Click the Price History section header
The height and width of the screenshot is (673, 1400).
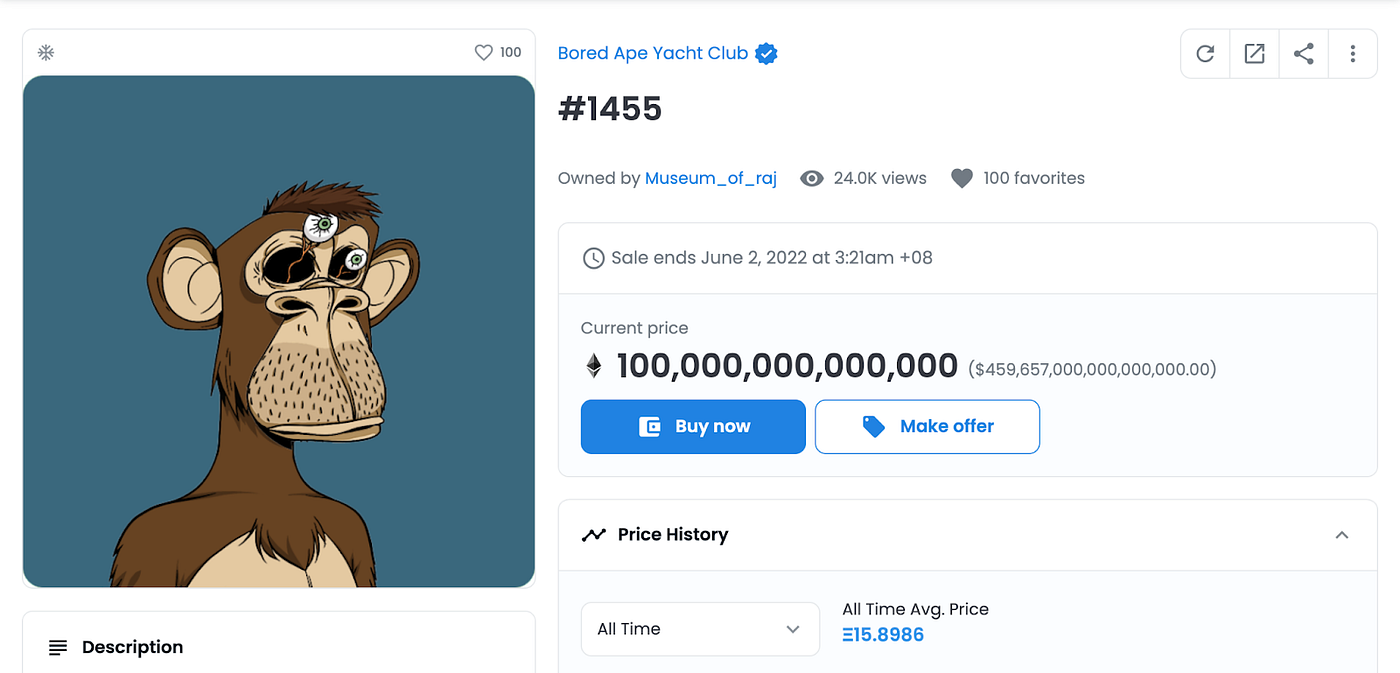click(x=673, y=535)
